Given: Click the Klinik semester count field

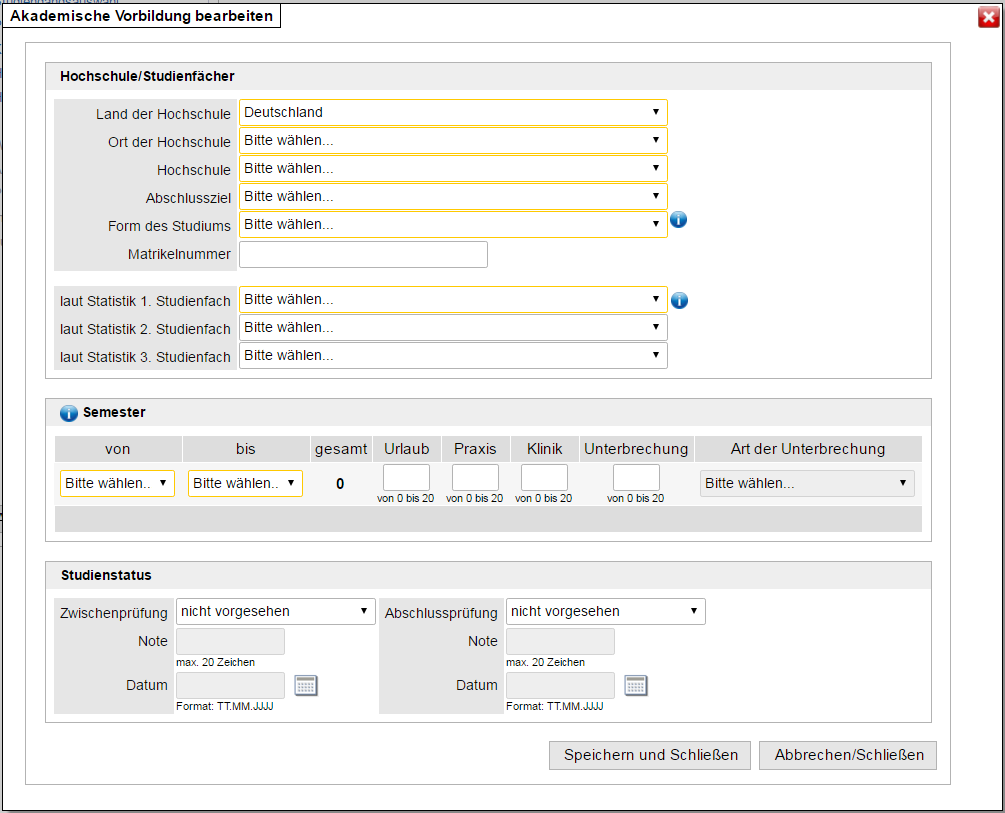Looking at the screenshot, I should (544, 478).
